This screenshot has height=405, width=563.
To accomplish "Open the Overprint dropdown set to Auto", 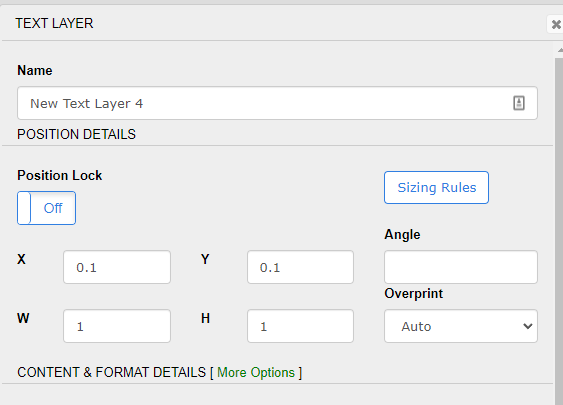I will (461, 326).
